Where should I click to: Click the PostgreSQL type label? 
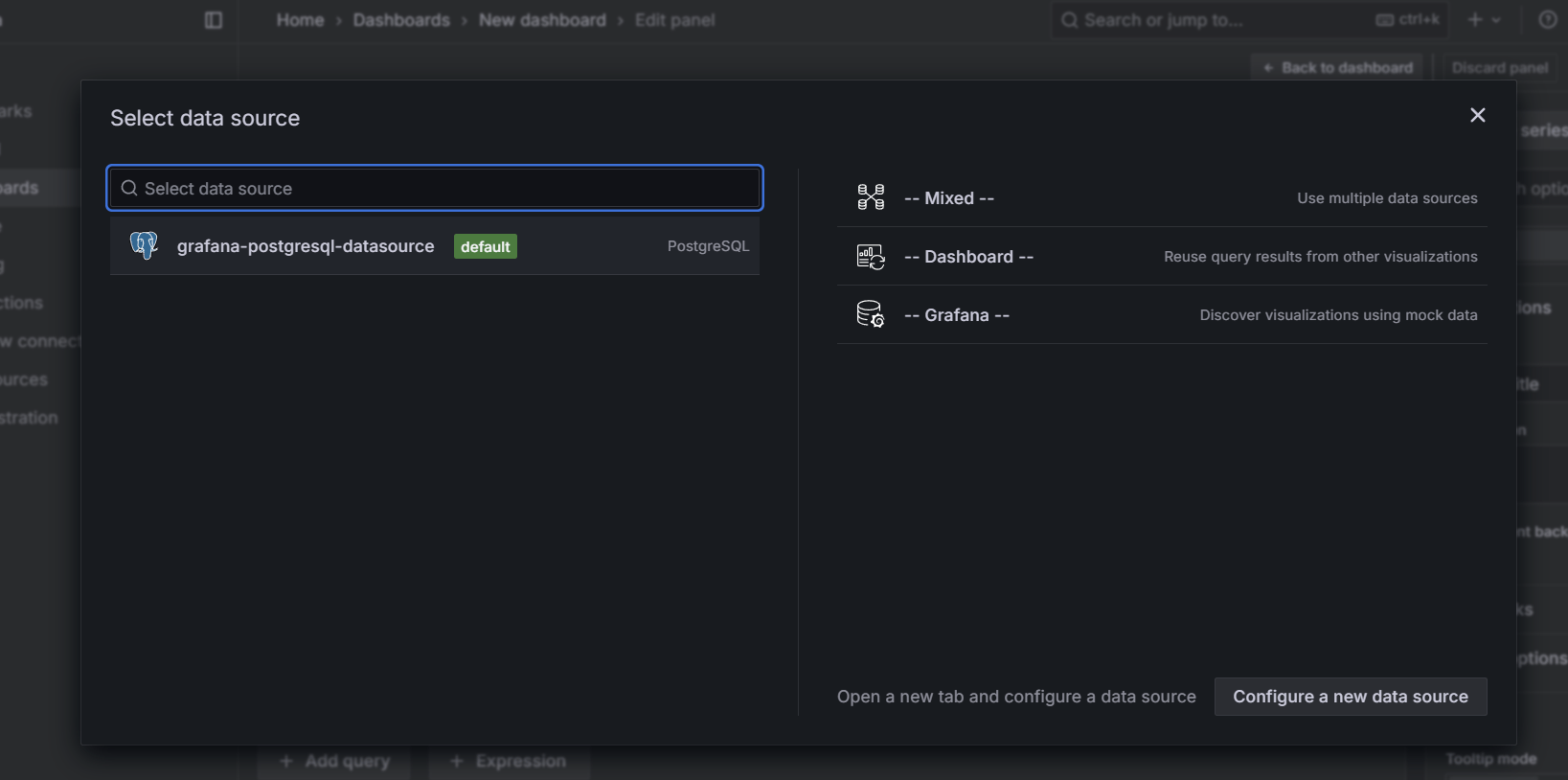click(708, 246)
